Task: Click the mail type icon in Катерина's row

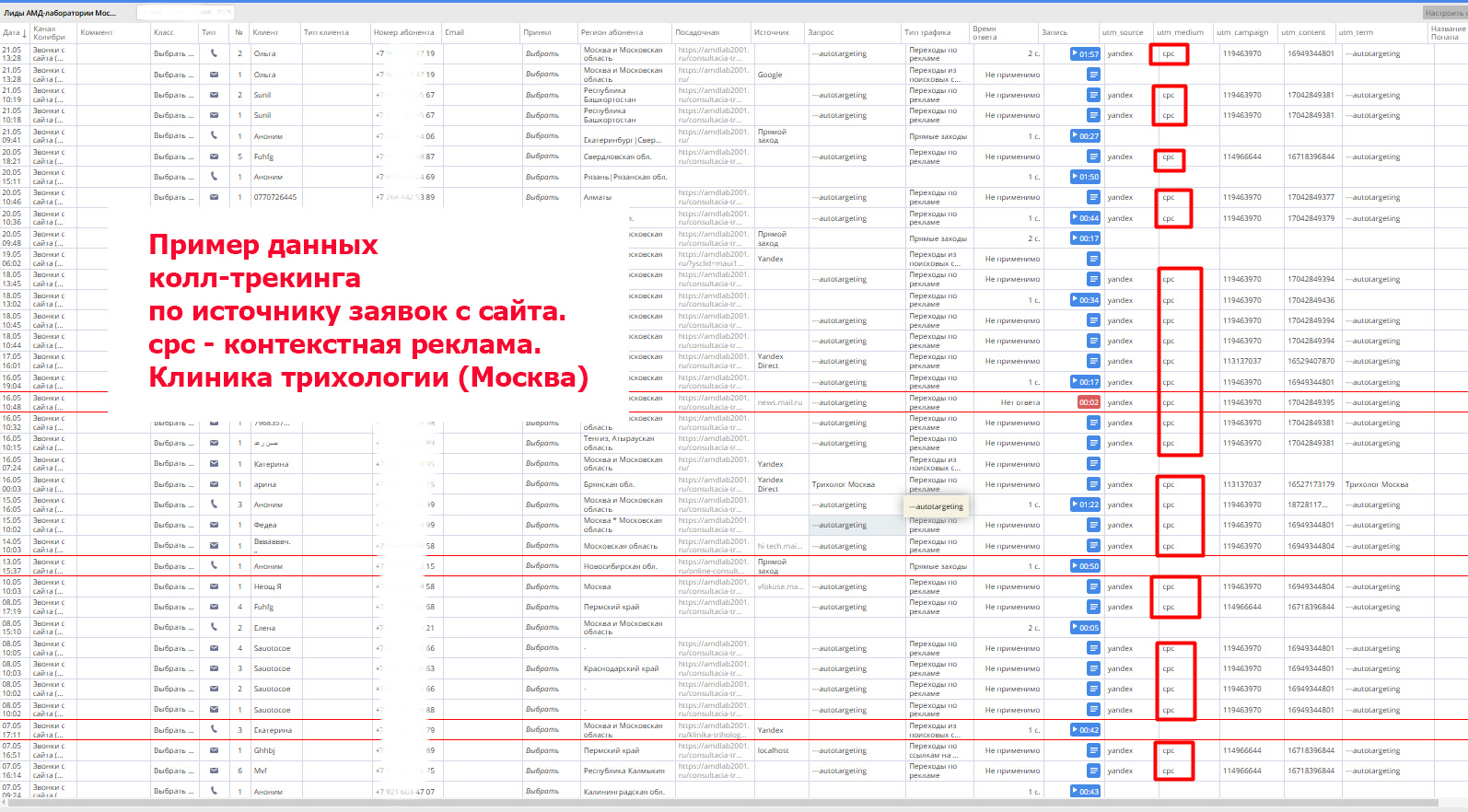Action: pyautogui.click(x=214, y=464)
